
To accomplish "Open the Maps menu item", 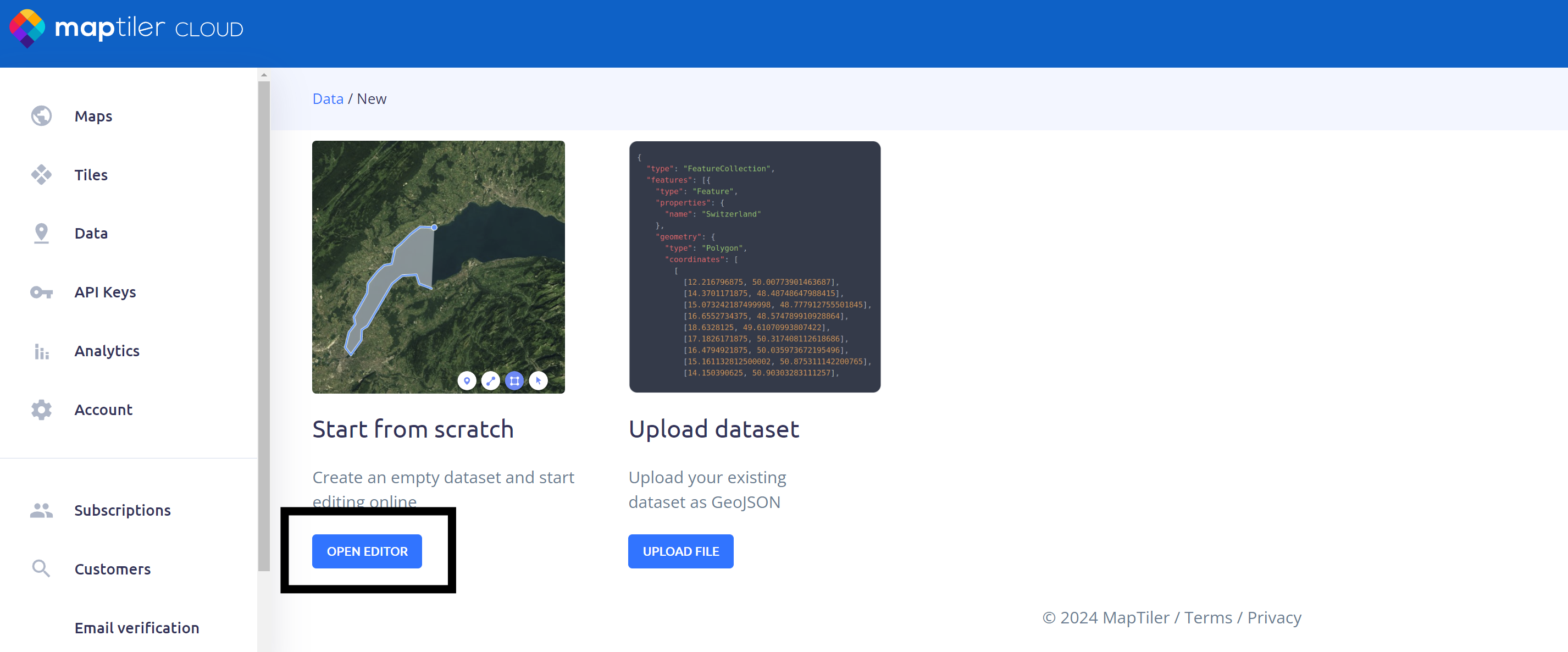I will click(93, 117).
